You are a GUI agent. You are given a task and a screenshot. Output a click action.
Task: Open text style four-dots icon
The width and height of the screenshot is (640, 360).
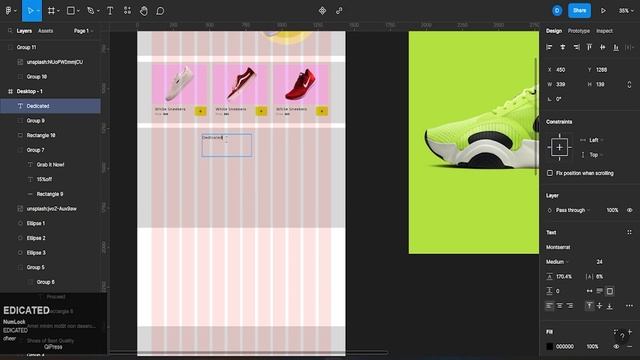pos(629,232)
